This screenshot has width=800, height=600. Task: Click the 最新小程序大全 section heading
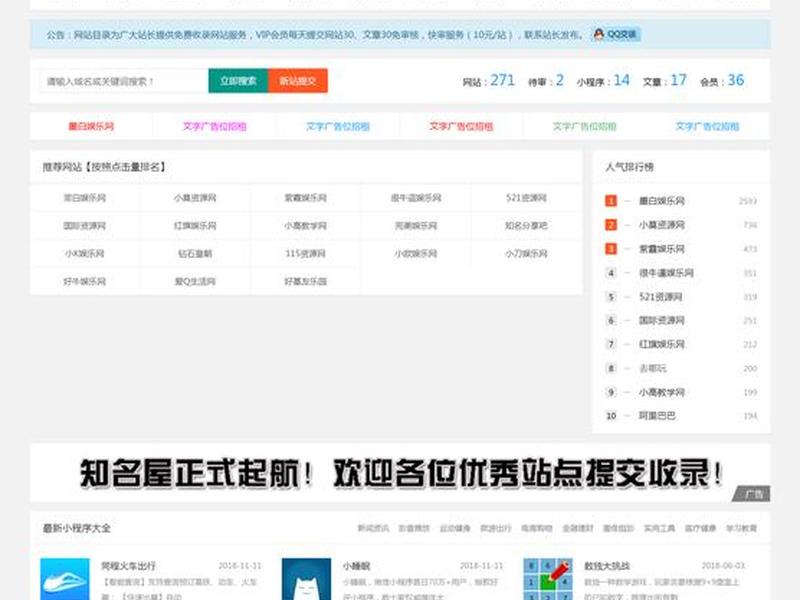pos(77,528)
